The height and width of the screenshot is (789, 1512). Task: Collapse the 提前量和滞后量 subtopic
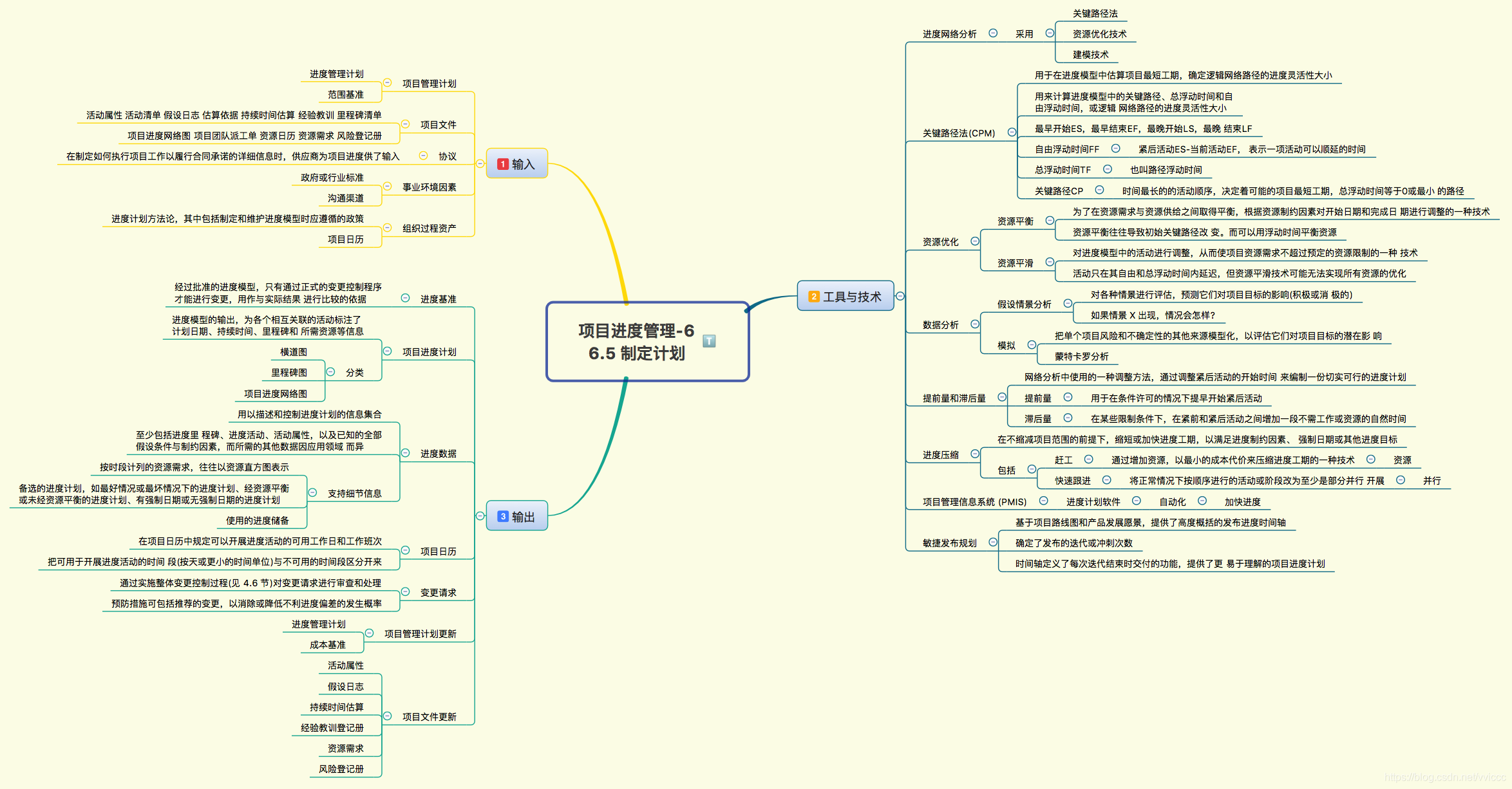(1002, 397)
